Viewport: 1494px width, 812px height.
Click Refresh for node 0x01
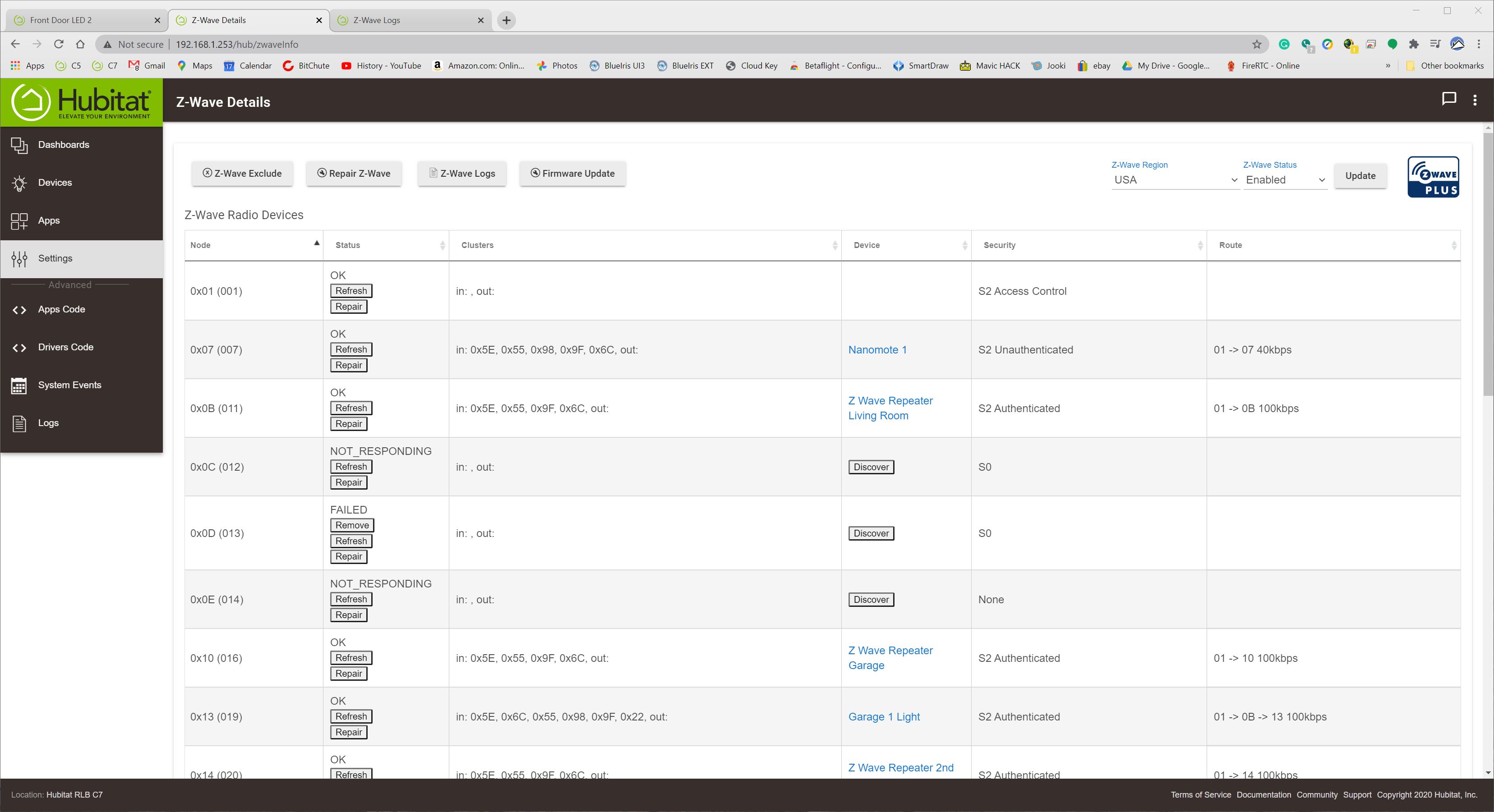pos(351,291)
